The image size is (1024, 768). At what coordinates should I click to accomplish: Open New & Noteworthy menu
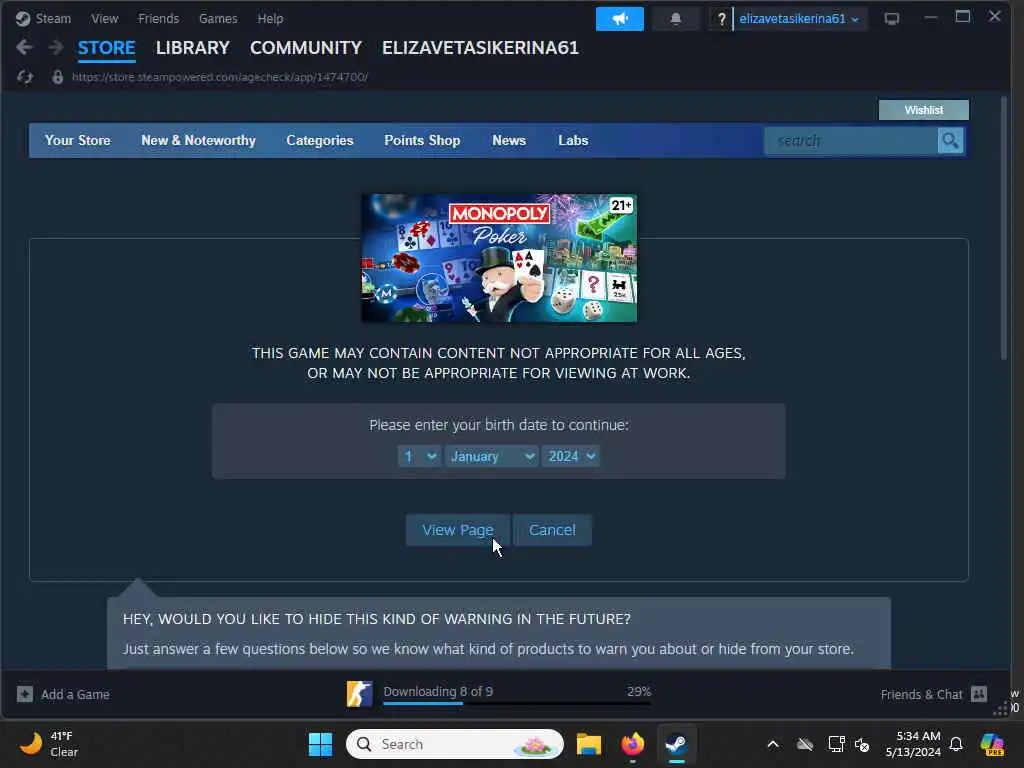tap(199, 140)
